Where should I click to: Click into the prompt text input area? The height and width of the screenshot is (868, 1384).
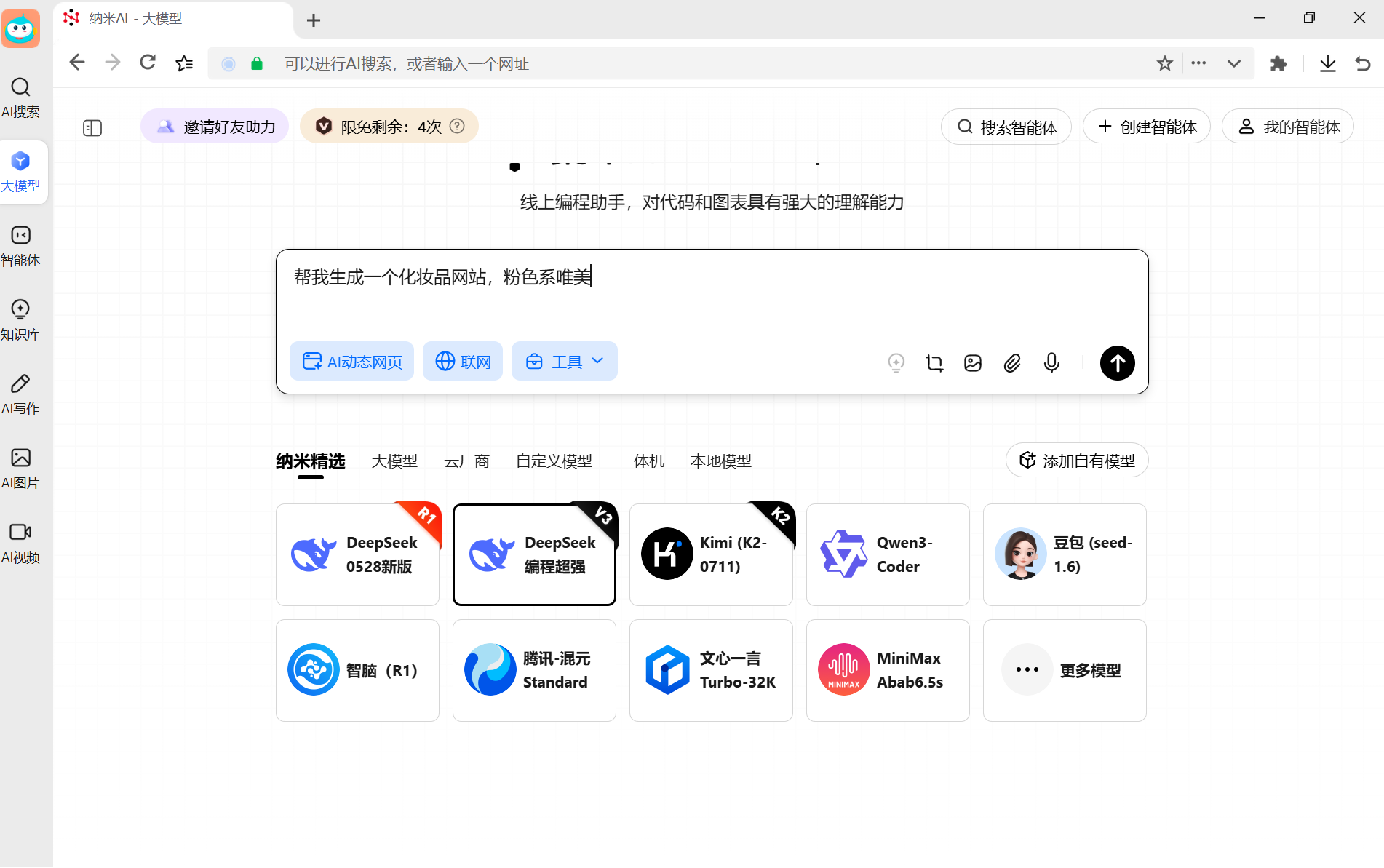coord(712,291)
